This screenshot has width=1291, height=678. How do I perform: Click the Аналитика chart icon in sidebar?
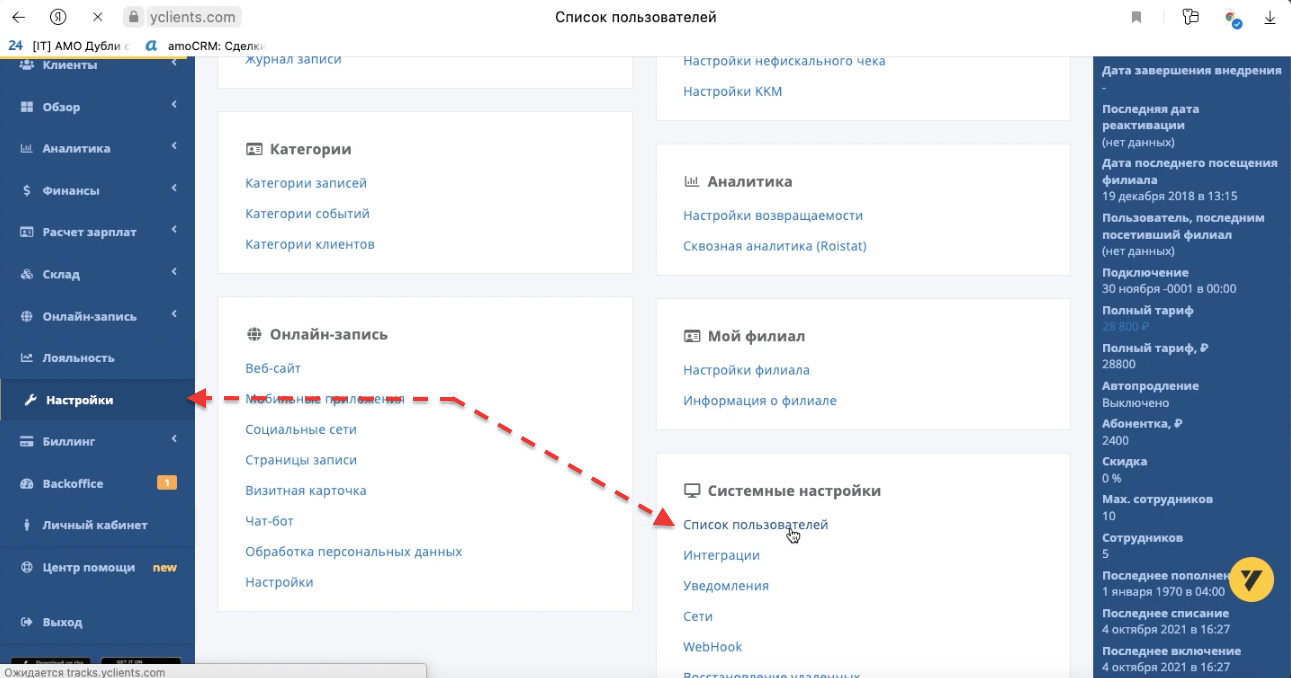coord(27,149)
